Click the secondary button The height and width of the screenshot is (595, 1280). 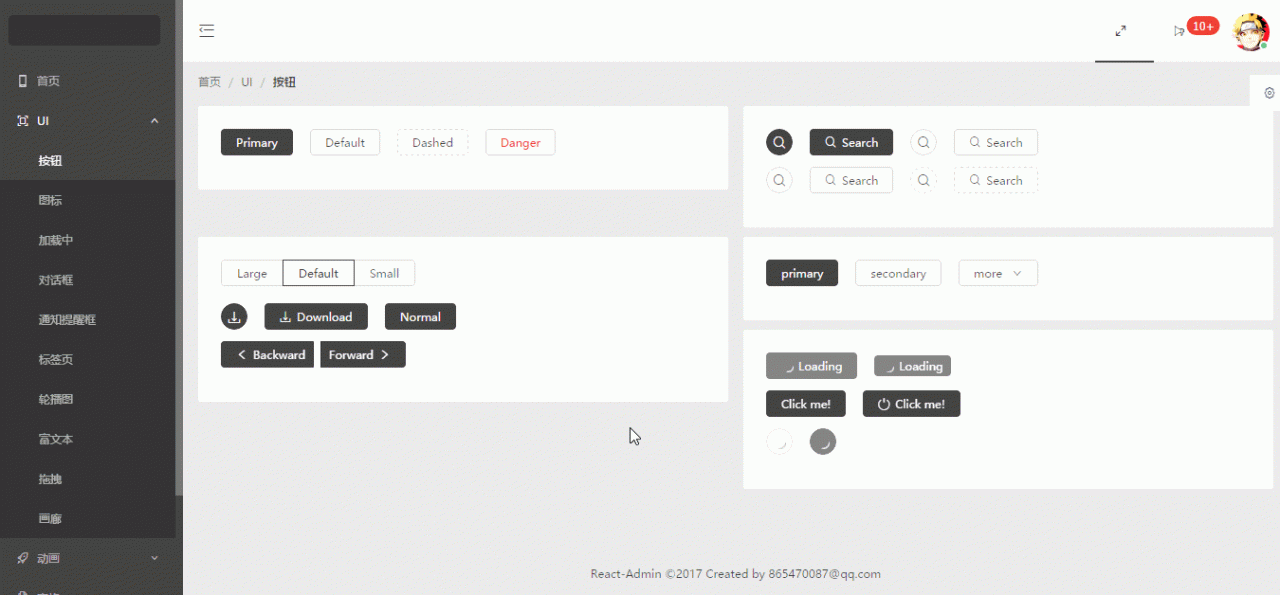tap(898, 273)
